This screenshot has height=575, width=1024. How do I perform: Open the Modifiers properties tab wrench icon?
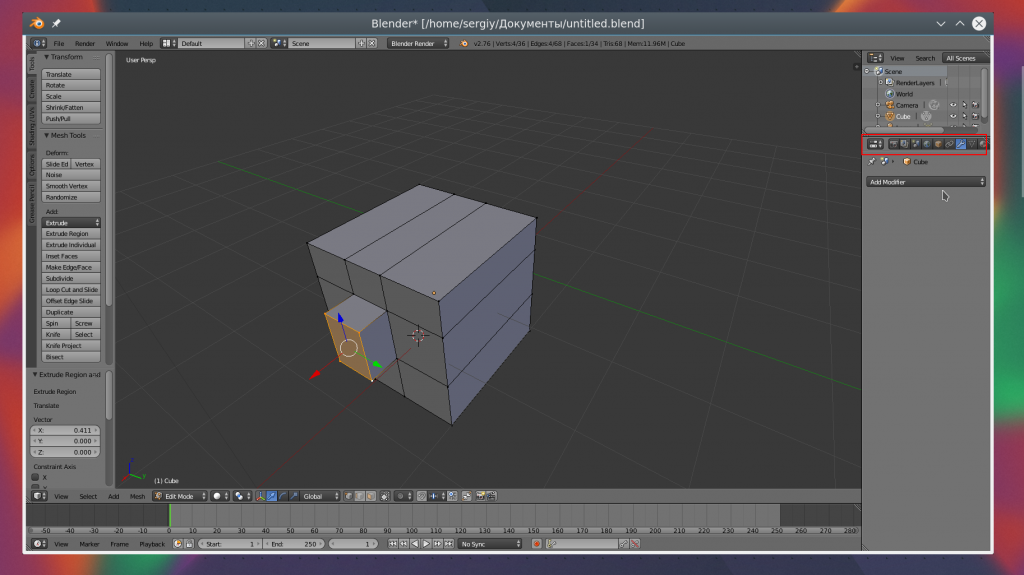coord(960,144)
